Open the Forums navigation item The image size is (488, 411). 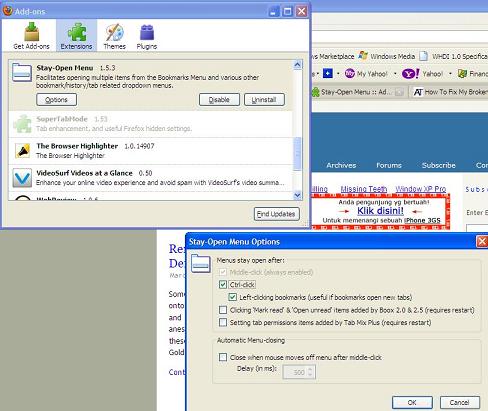tap(389, 165)
